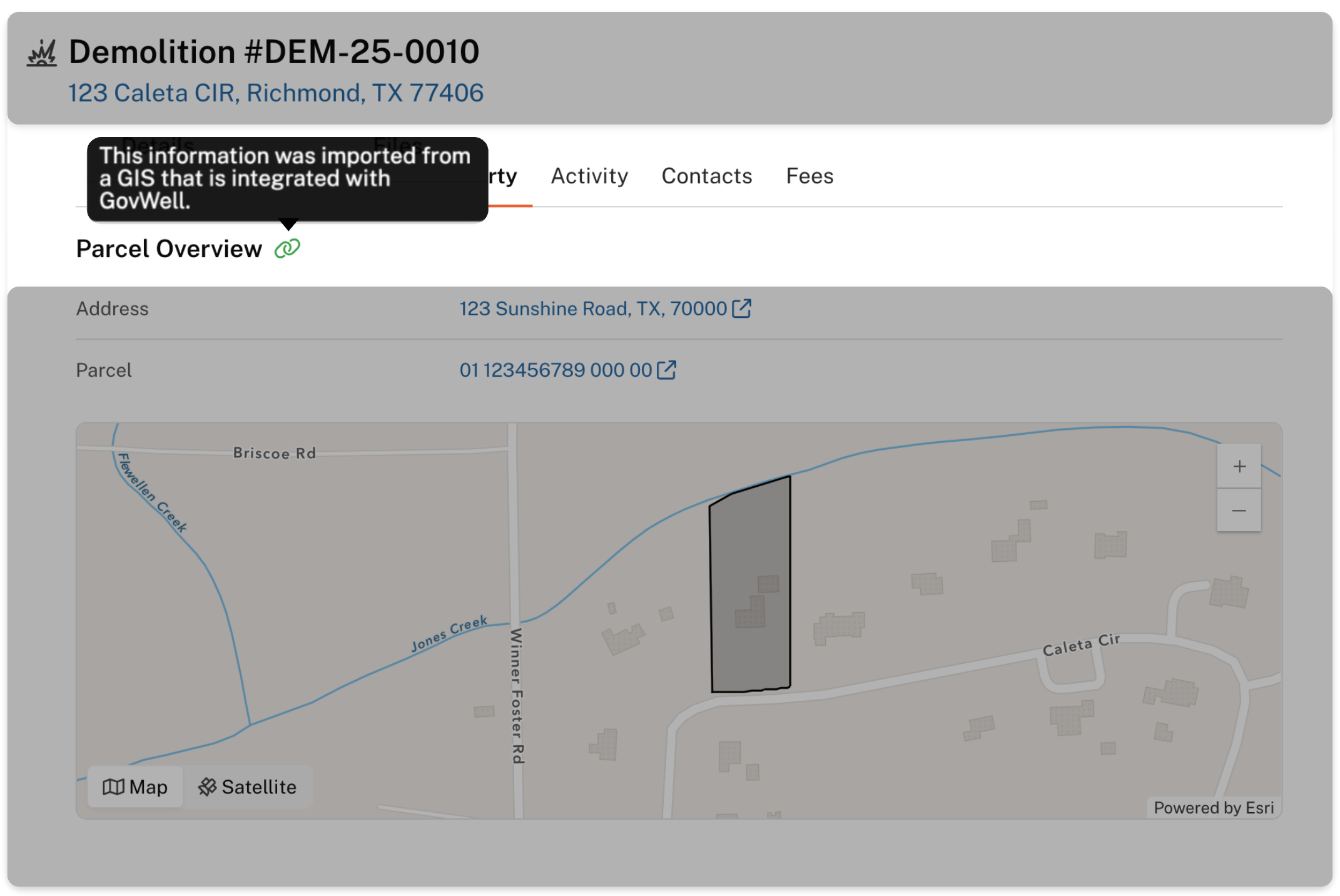Click the Caleta Cir street label on map
The height and width of the screenshot is (896, 1340).
[x=1080, y=644]
